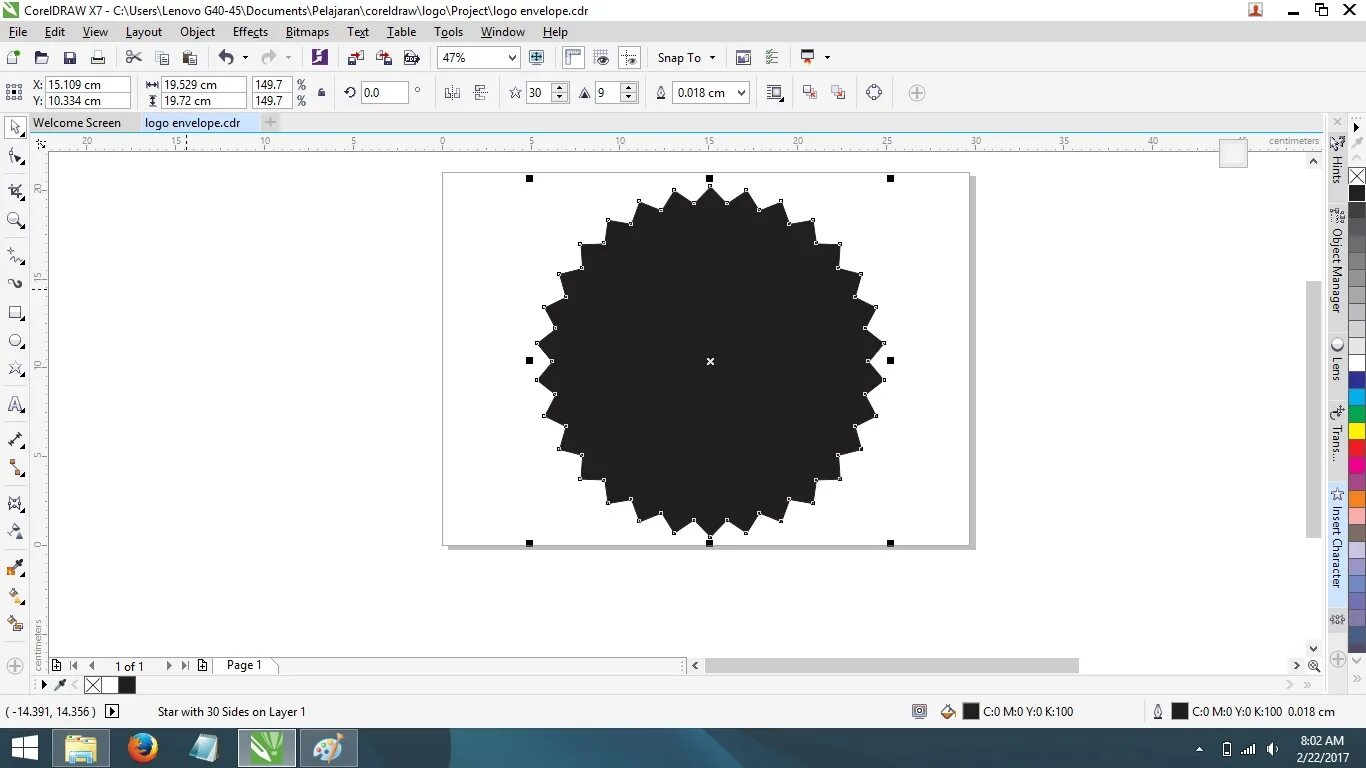Select the Star/Polygon tool

tap(16, 369)
